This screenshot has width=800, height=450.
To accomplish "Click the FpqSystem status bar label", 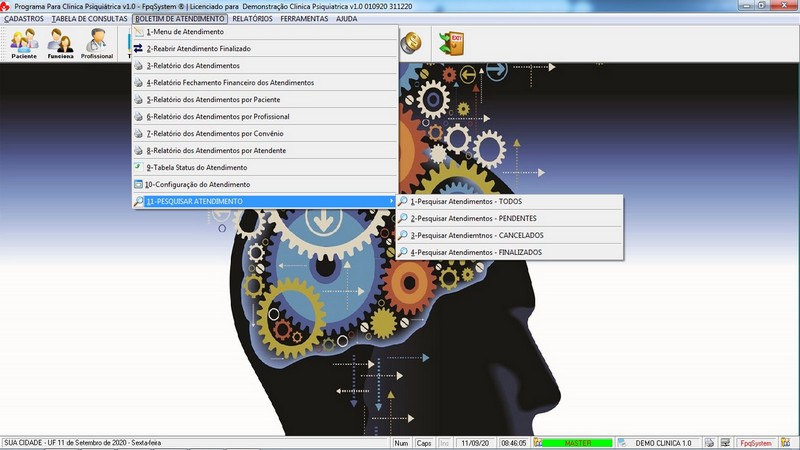I will [x=756, y=443].
